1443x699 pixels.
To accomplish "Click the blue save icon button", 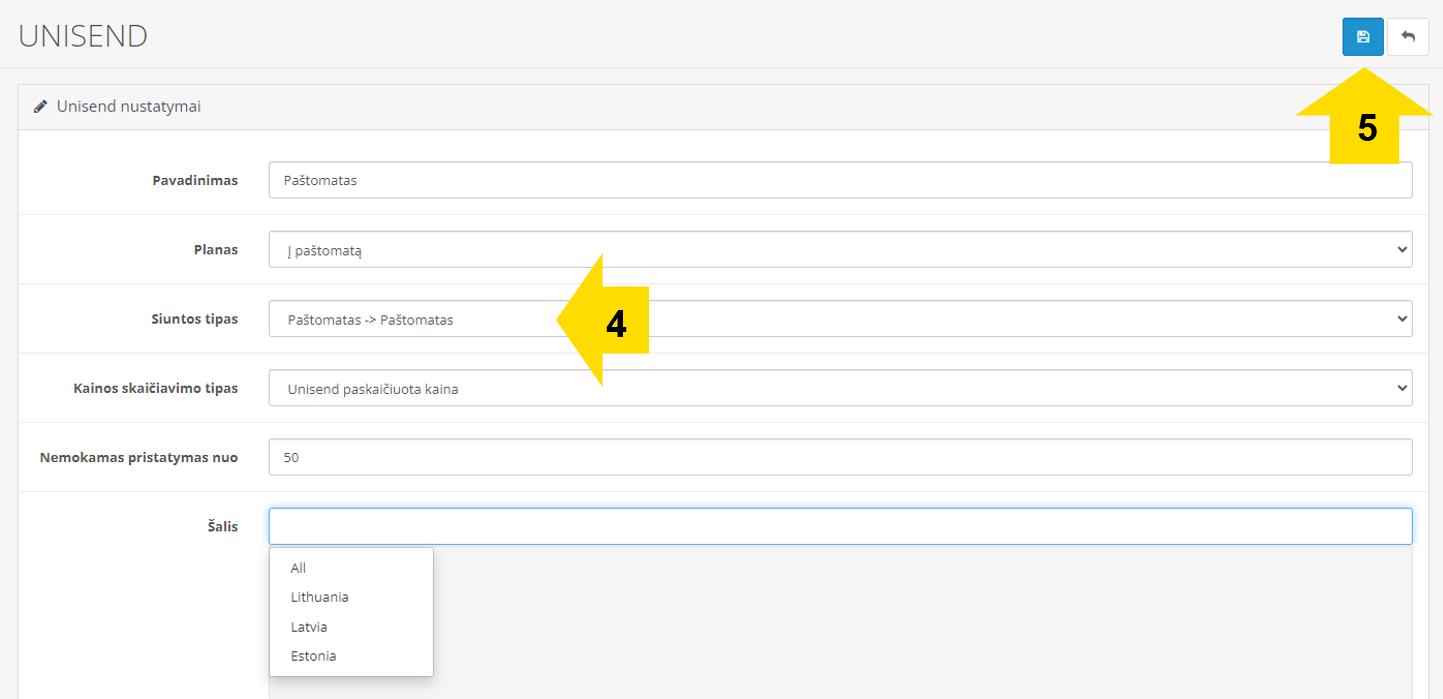I will 1363,37.
